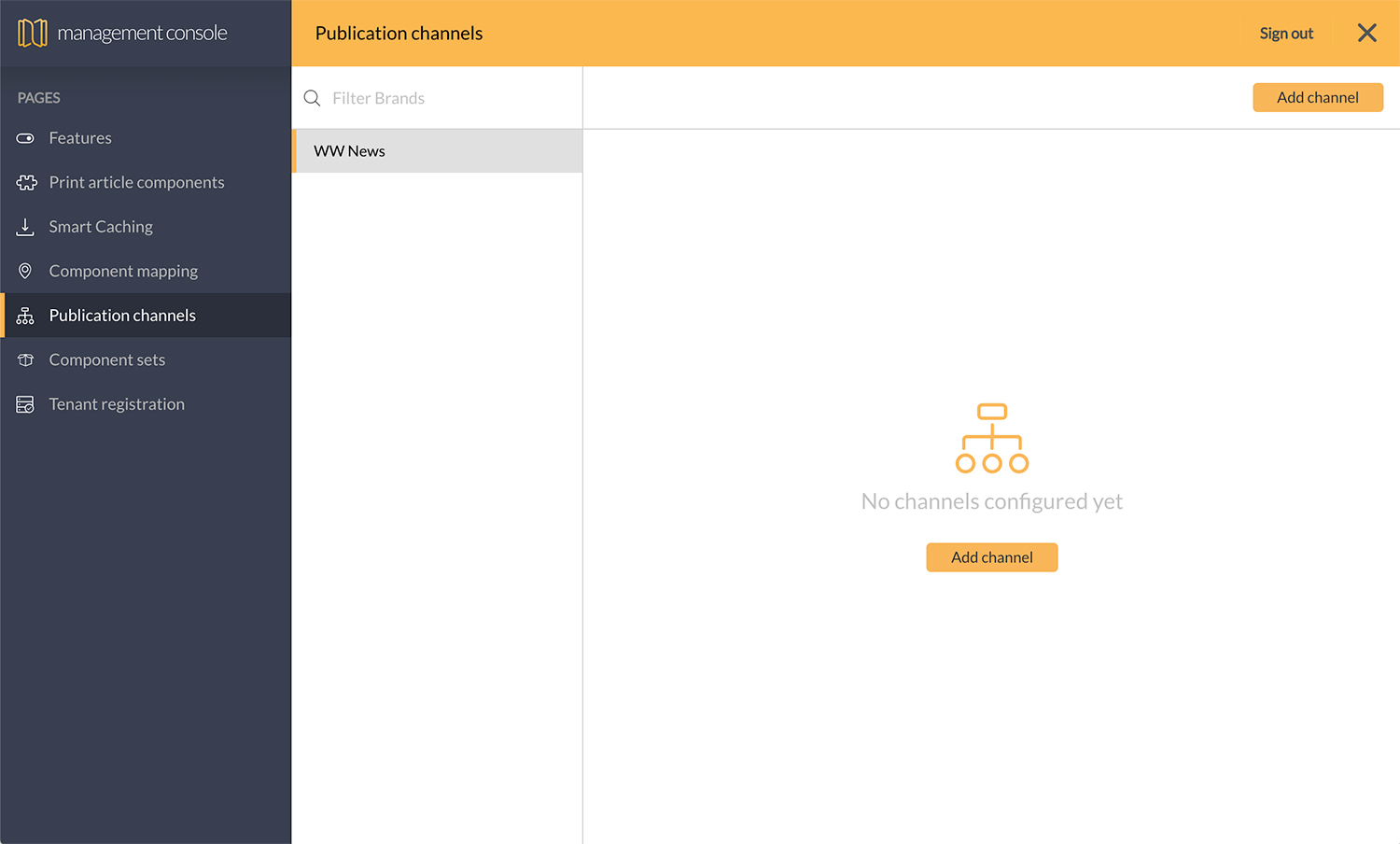Open Component mapping page

(x=147, y=271)
